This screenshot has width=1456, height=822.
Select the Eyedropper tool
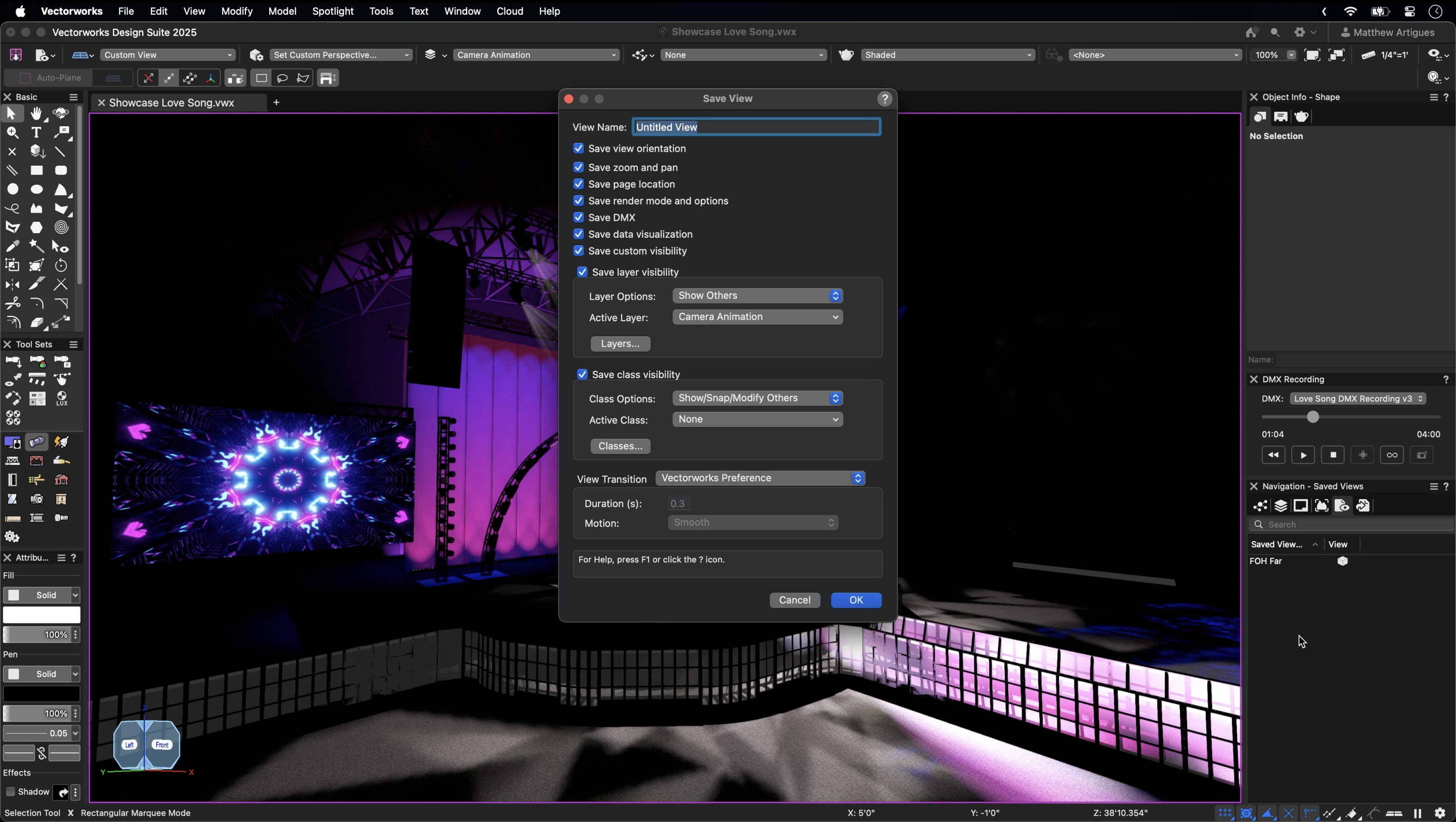coord(13,246)
